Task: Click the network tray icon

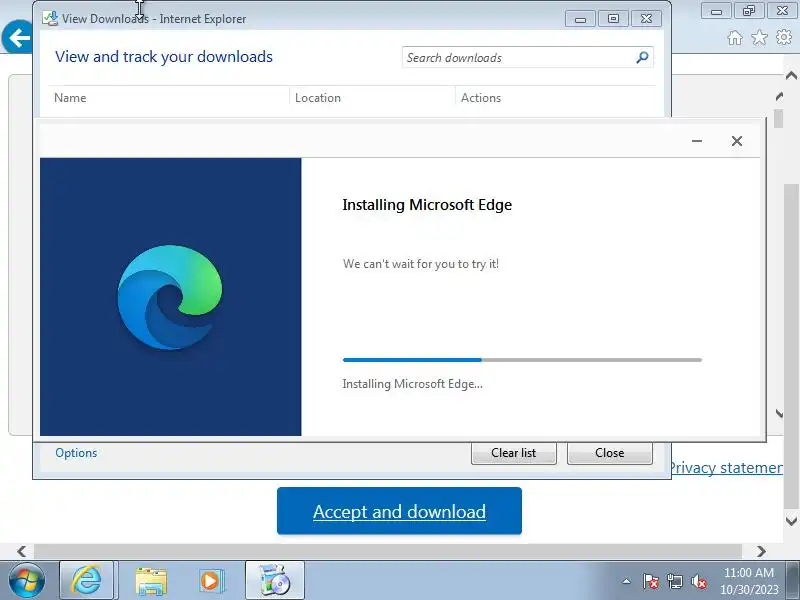Action: [x=675, y=581]
